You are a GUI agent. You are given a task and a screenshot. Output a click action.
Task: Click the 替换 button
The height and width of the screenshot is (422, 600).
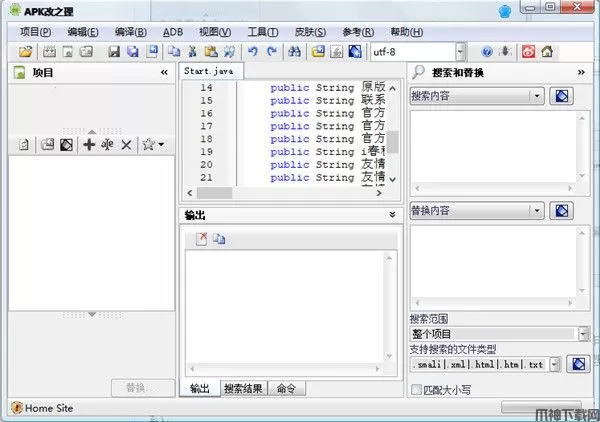tap(143, 388)
